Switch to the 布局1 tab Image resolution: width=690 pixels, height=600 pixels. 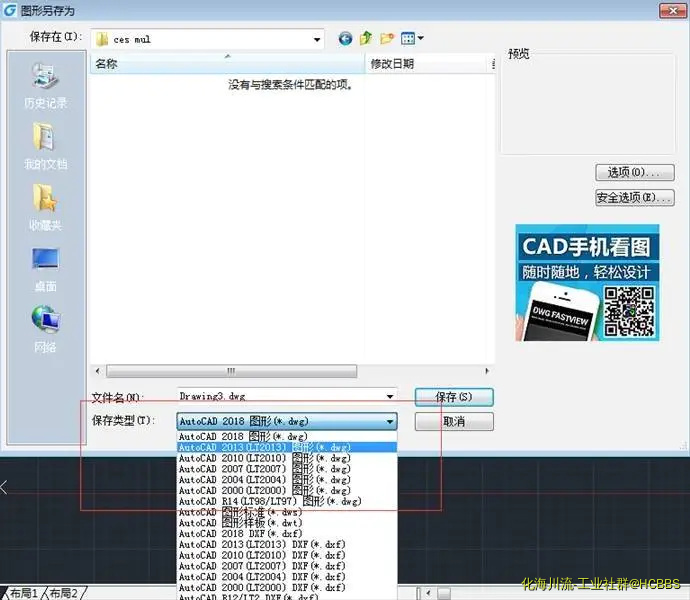23,593
